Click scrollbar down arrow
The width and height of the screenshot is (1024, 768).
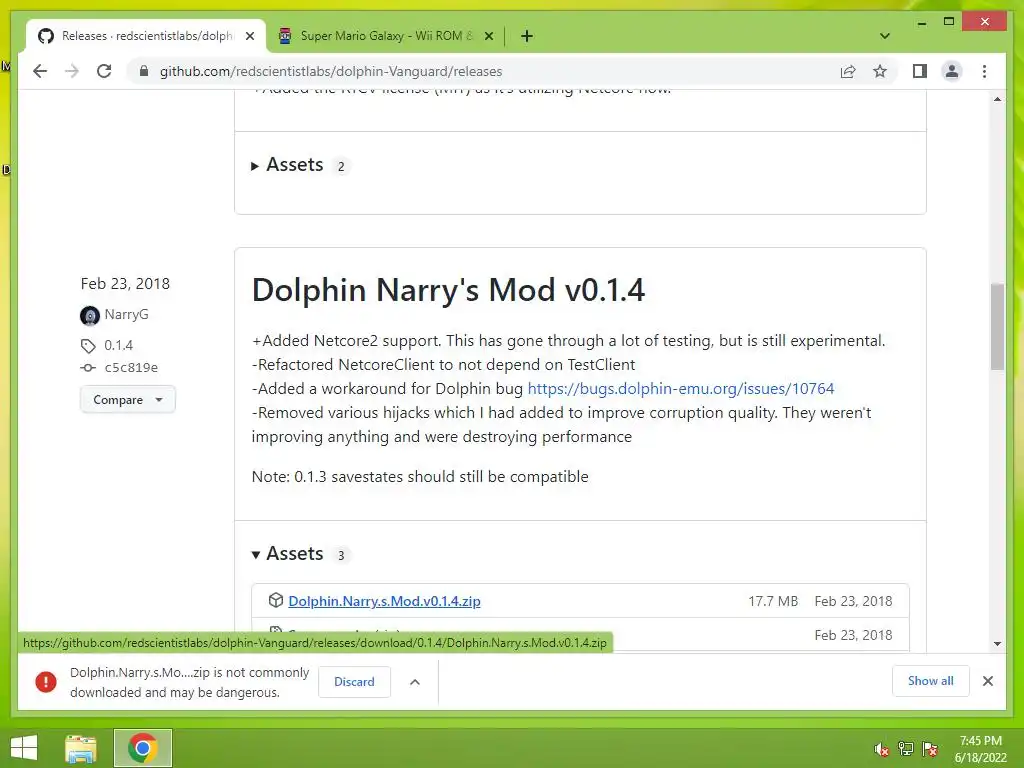coord(997,643)
